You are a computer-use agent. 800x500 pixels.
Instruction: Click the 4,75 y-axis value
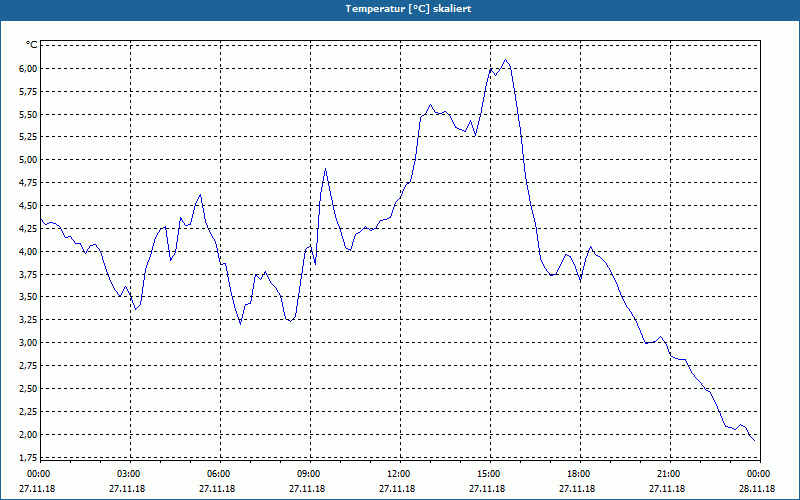coord(29,183)
